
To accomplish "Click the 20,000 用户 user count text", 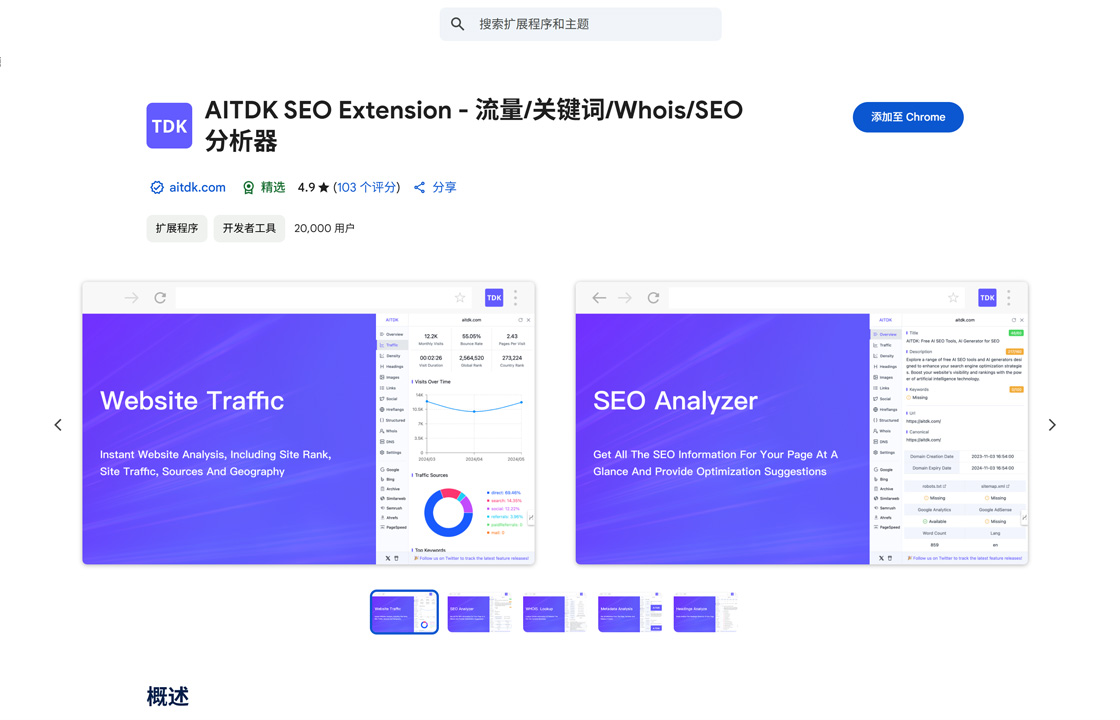I will 324,229.
